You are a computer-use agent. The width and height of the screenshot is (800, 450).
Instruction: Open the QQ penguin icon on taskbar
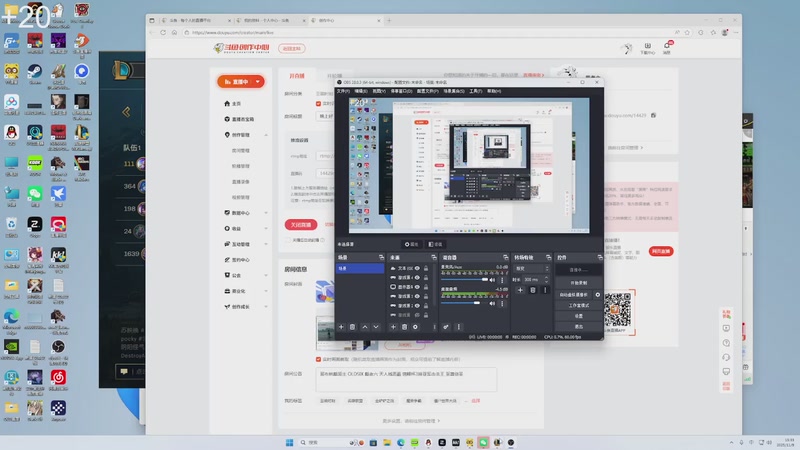428,442
